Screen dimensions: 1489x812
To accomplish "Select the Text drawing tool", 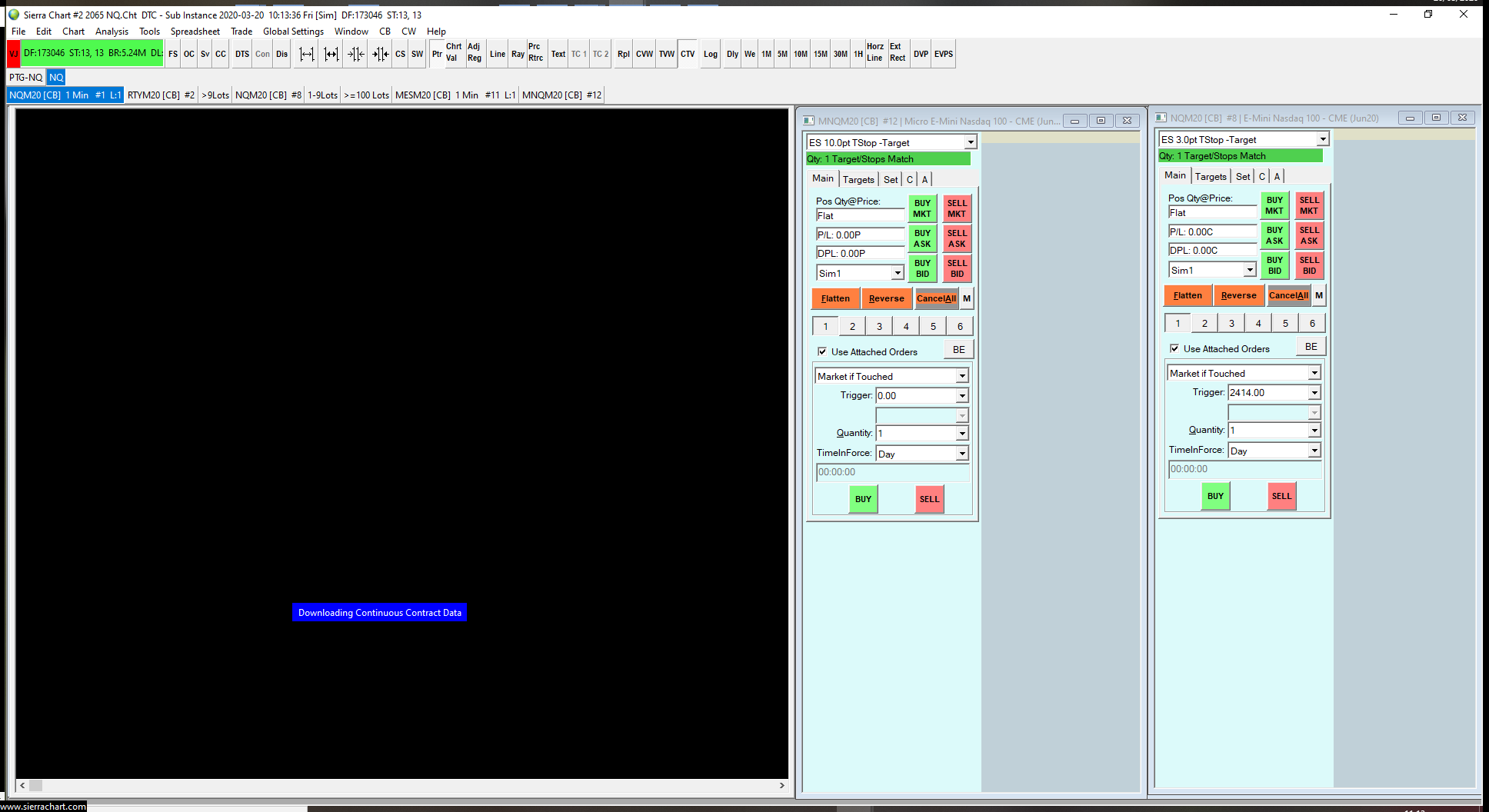I will (558, 54).
